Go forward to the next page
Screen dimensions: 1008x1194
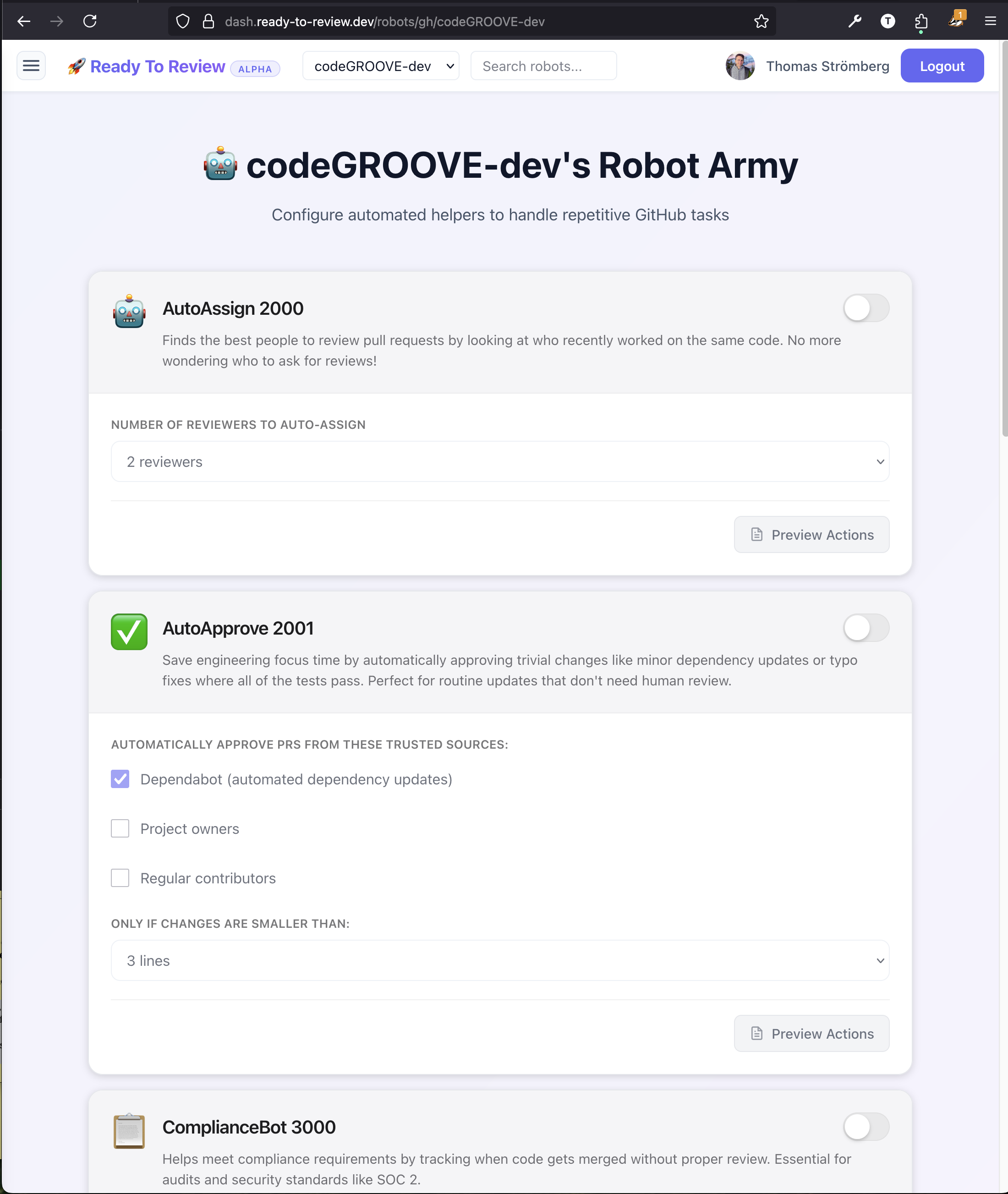[56, 22]
